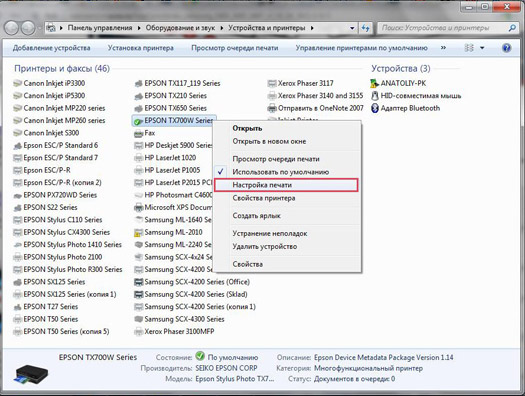Click the change view grid icon

coord(469,48)
